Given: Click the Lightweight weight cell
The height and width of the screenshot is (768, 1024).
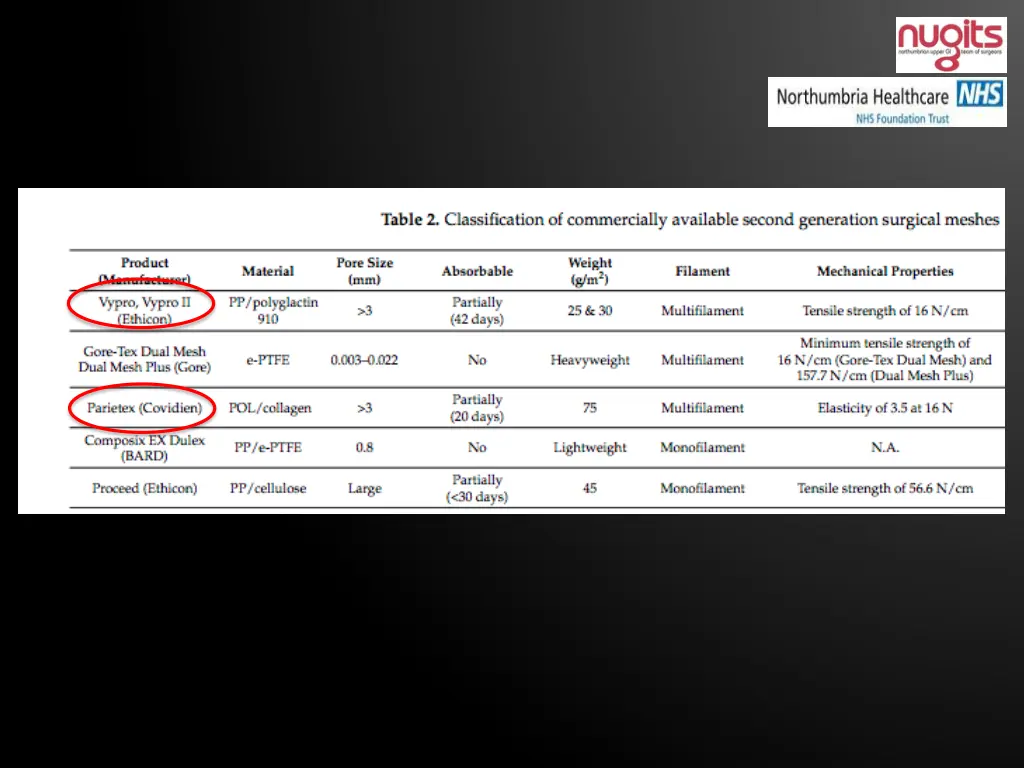Looking at the screenshot, I should coord(590,447).
